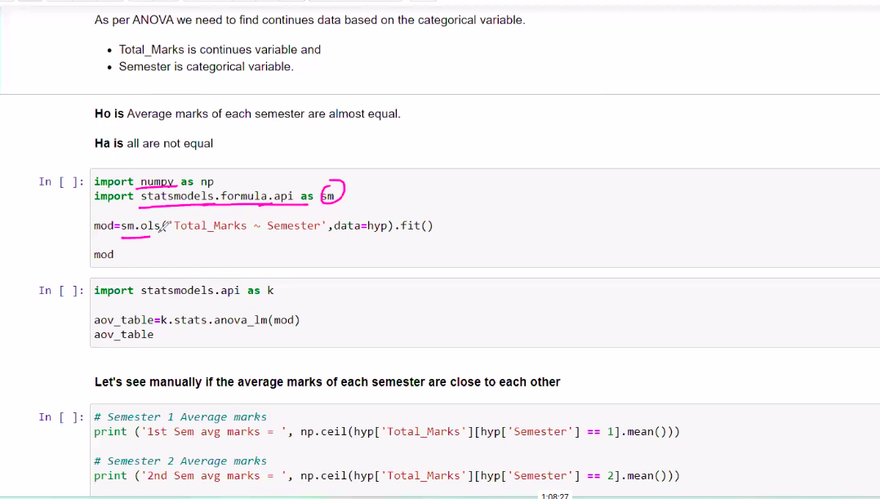
Task: Click inside the 'import numpy as np' line
Action: point(154,182)
